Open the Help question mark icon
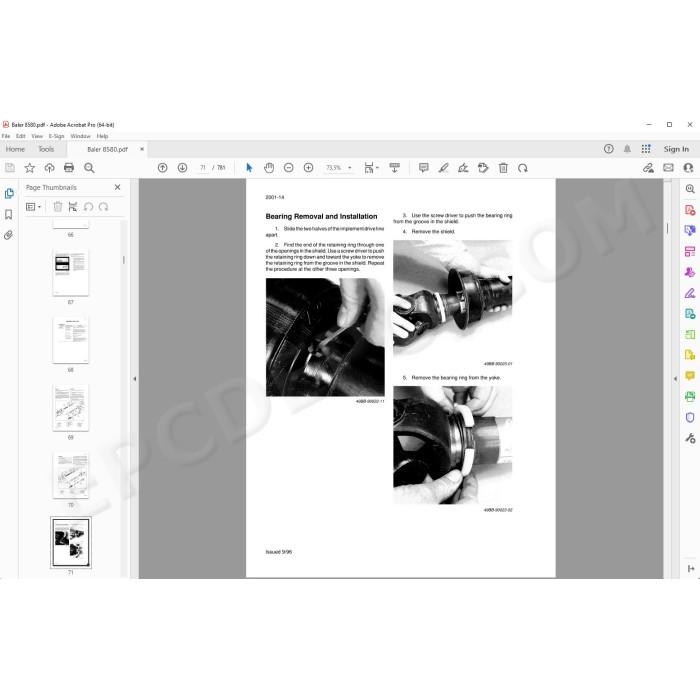The width and height of the screenshot is (700, 700). pos(608,149)
